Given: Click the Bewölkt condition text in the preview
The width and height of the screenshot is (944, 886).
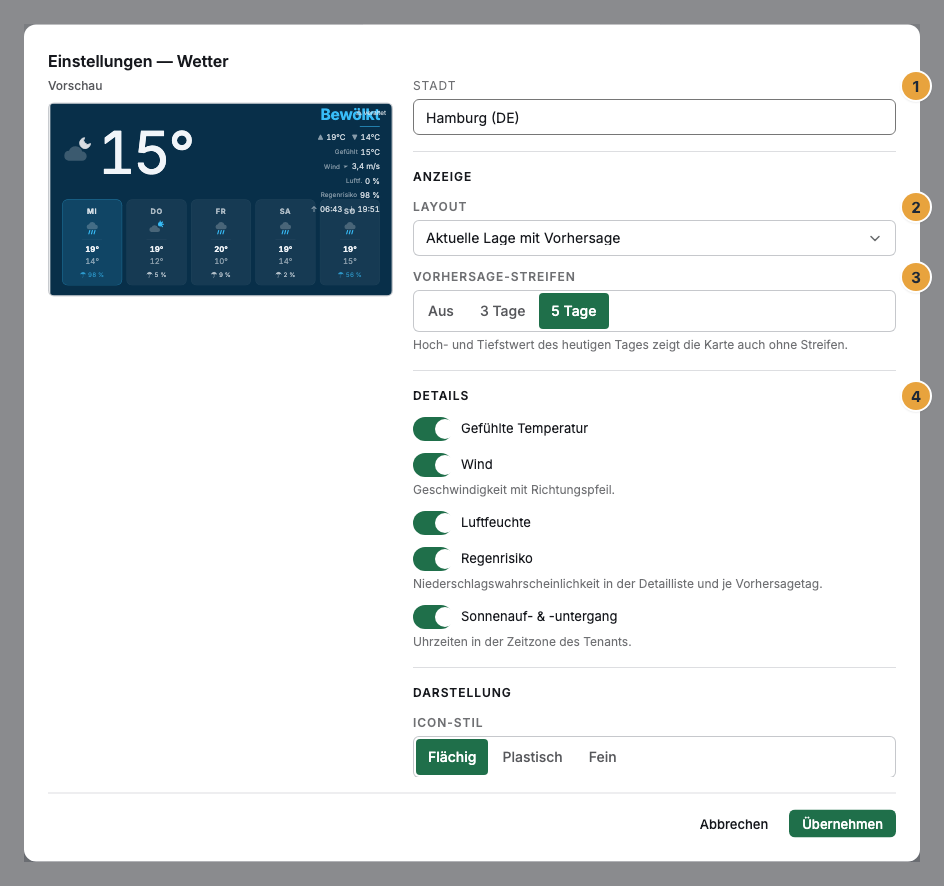Looking at the screenshot, I should (x=350, y=114).
